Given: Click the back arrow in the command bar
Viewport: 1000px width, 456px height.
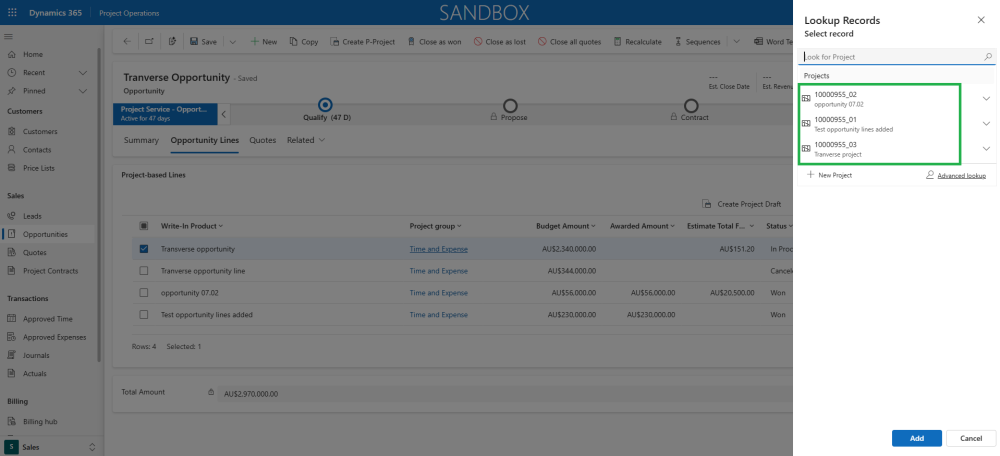Looking at the screenshot, I should point(127,41).
